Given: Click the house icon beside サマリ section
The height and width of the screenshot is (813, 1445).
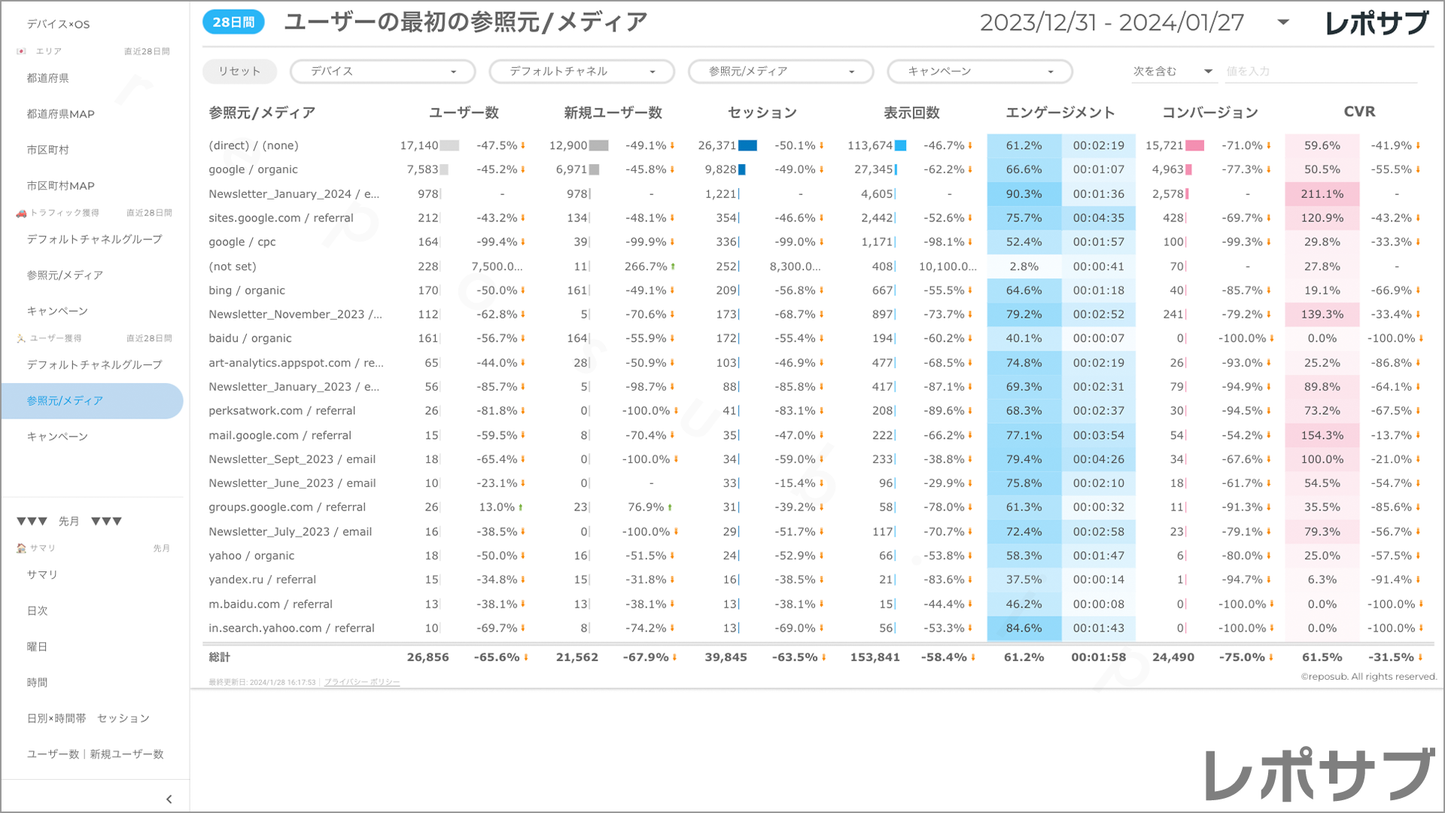Looking at the screenshot, I should pos(21,548).
